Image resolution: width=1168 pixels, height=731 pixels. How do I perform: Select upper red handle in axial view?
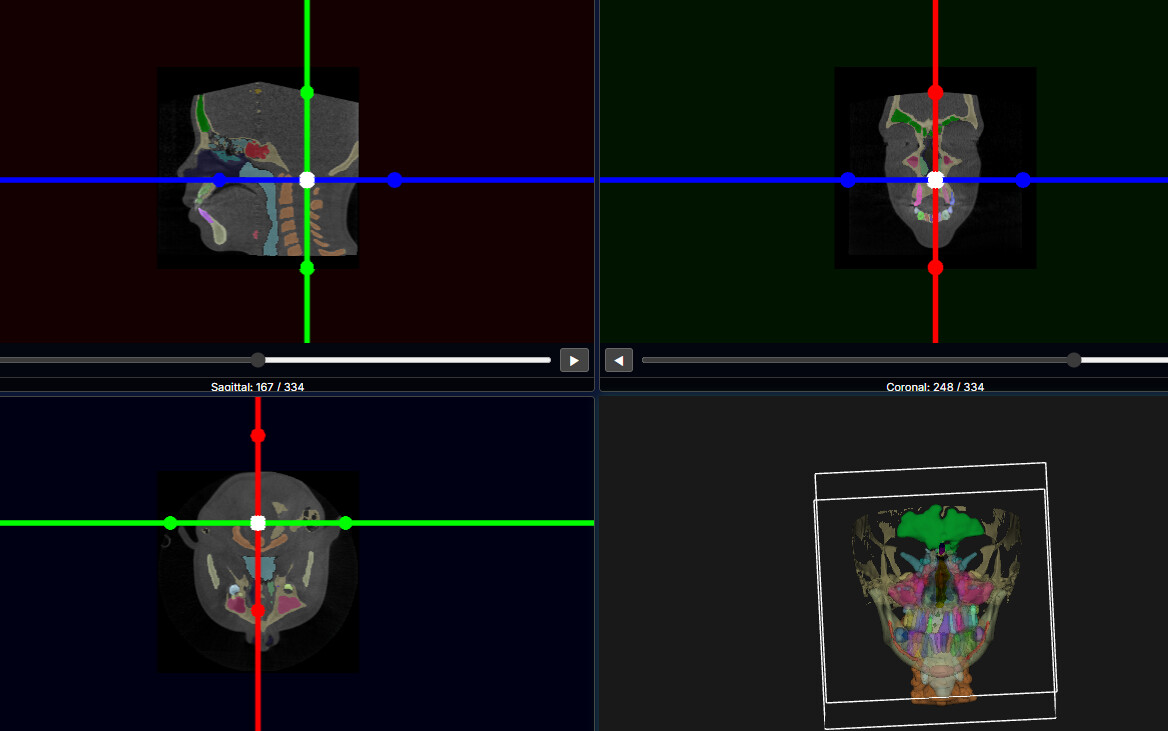click(258, 436)
